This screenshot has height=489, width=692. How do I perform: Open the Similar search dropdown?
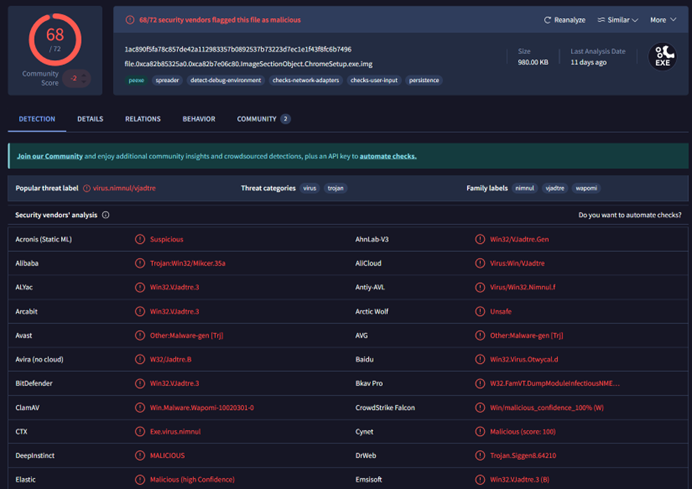pos(618,20)
